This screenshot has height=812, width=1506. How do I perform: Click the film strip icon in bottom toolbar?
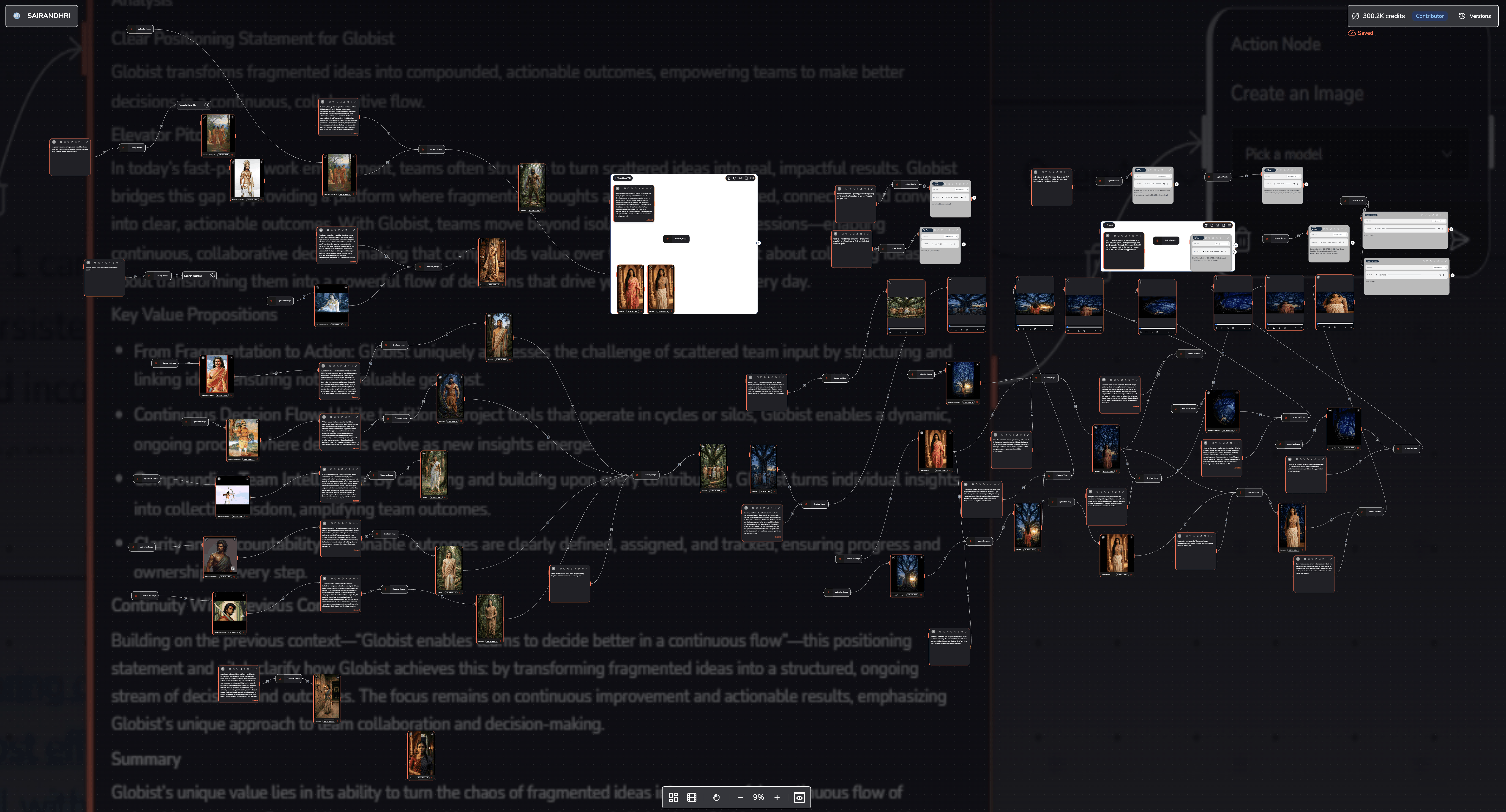692,797
